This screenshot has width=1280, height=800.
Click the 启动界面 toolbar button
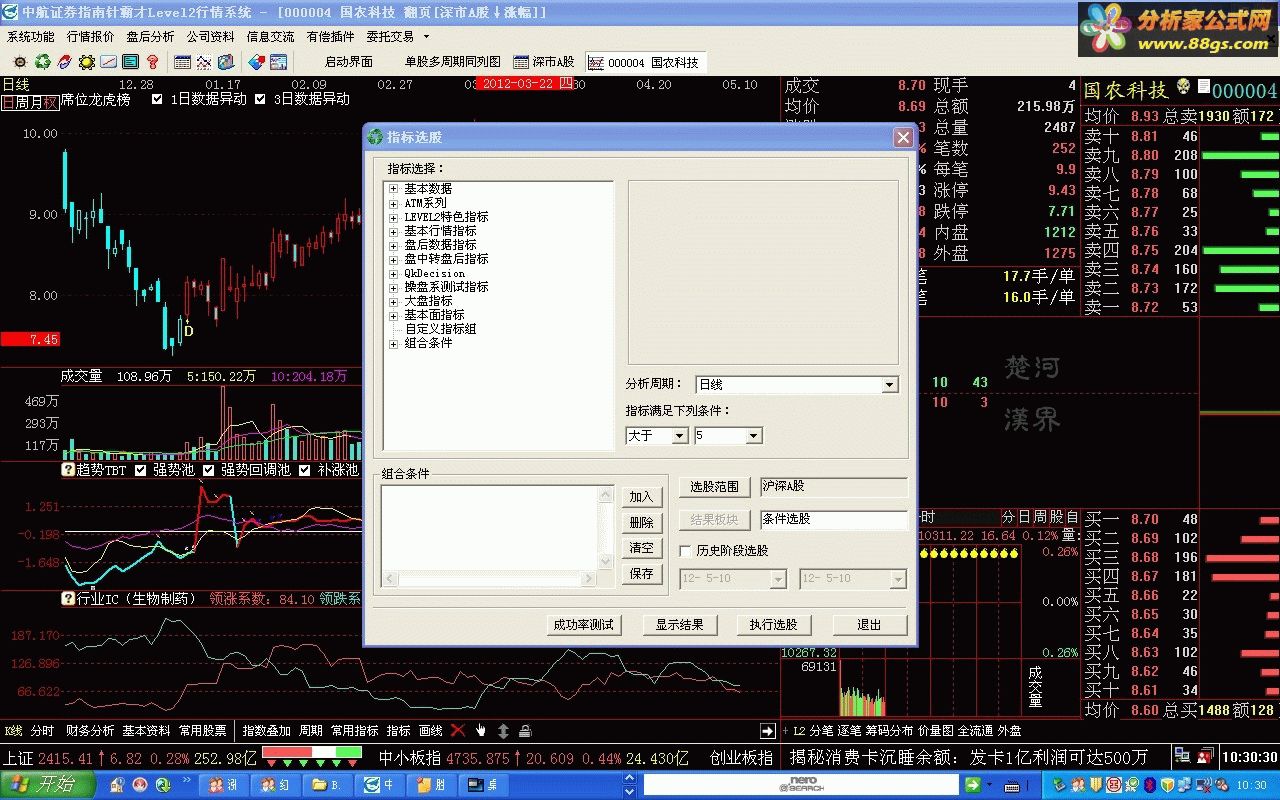[349, 62]
